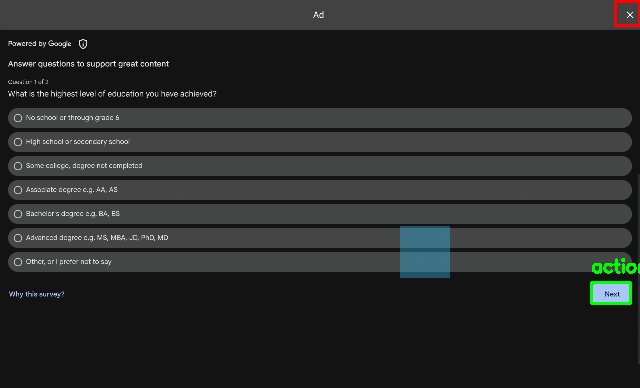Click the 'Ad' title in the header bar
The image size is (640, 388).
318,15
